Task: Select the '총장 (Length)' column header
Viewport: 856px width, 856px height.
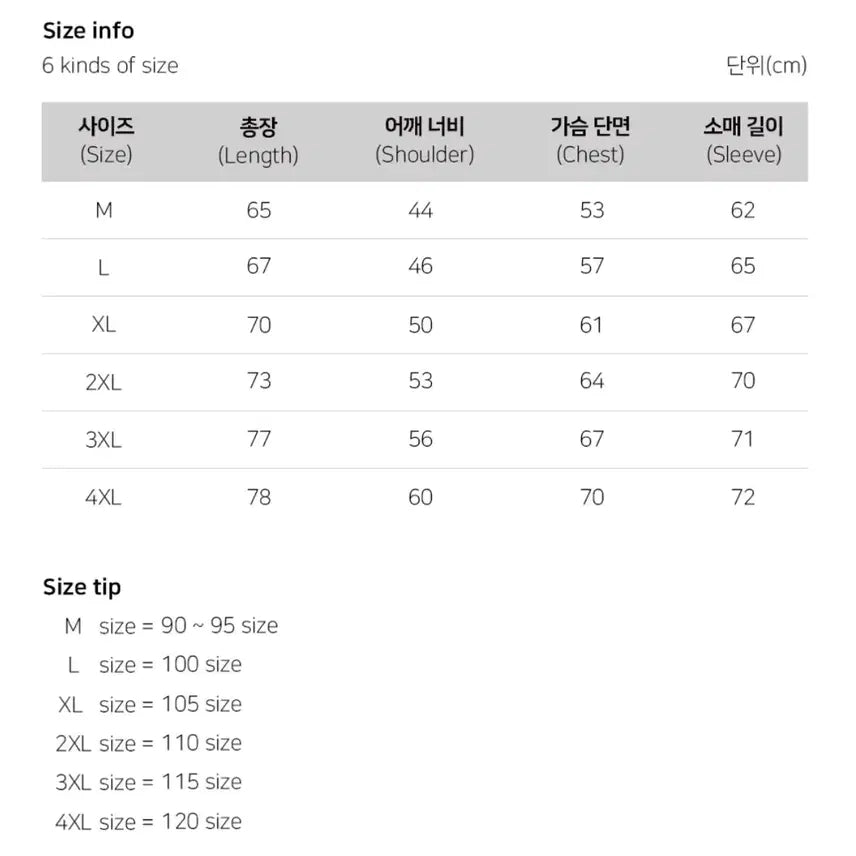Action: point(258,141)
